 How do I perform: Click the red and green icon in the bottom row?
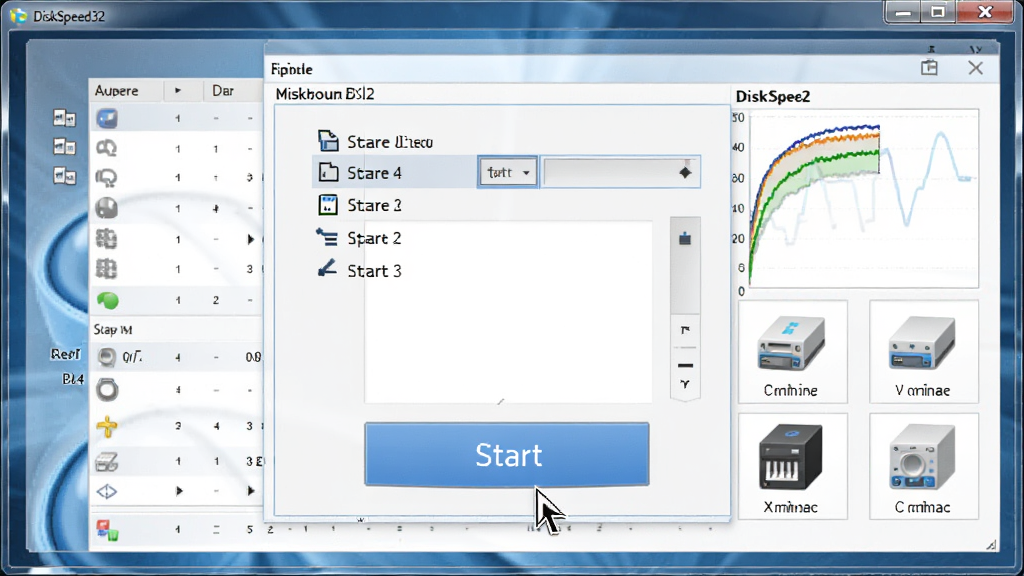tap(107, 530)
